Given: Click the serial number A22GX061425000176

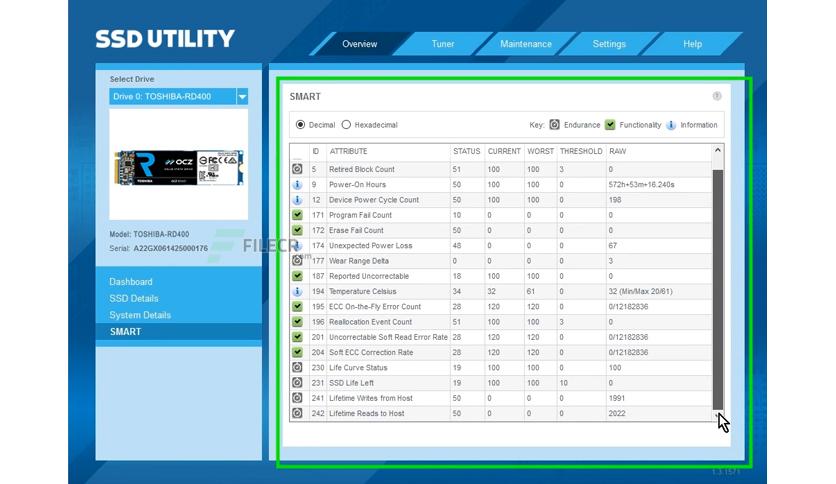Looking at the screenshot, I should [171, 248].
